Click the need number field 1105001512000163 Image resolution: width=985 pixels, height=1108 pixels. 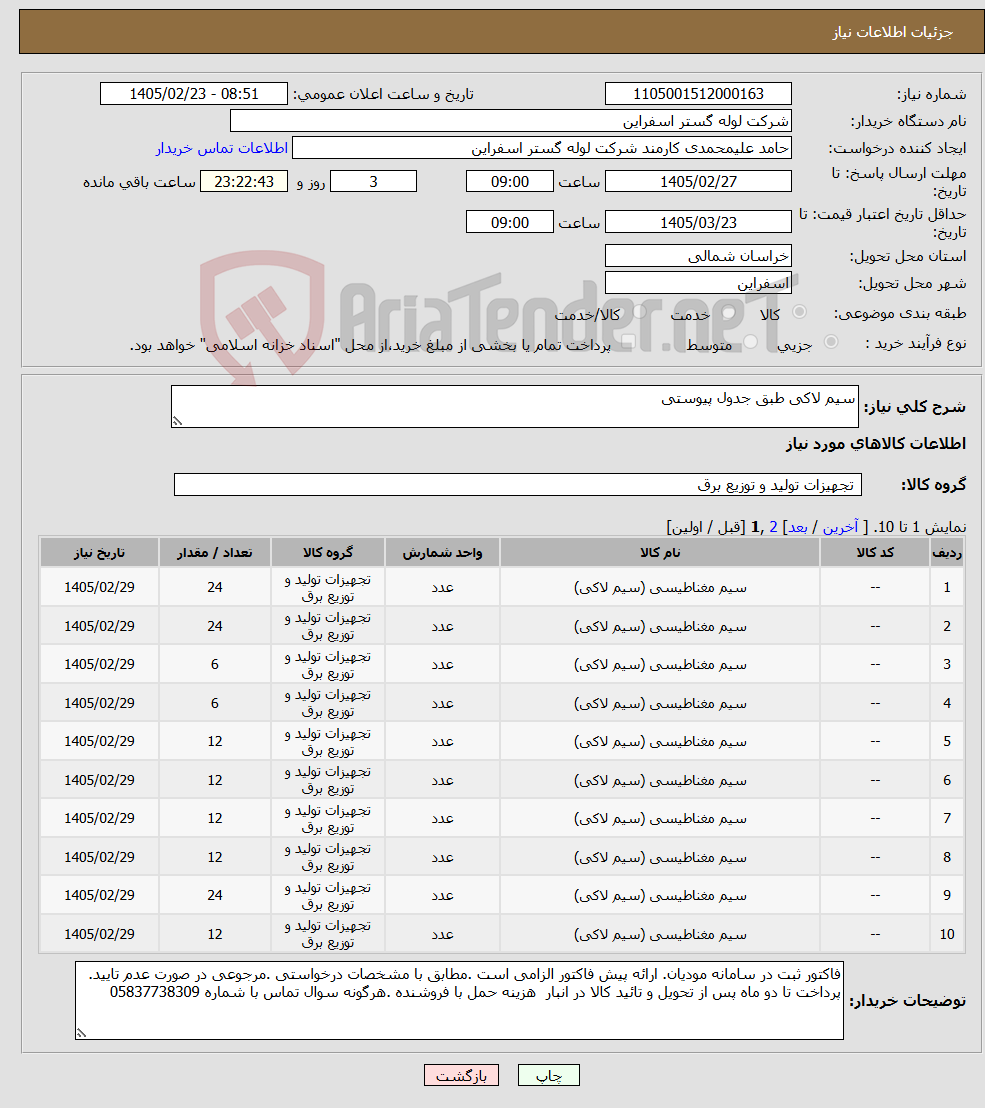click(x=698, y=94)
